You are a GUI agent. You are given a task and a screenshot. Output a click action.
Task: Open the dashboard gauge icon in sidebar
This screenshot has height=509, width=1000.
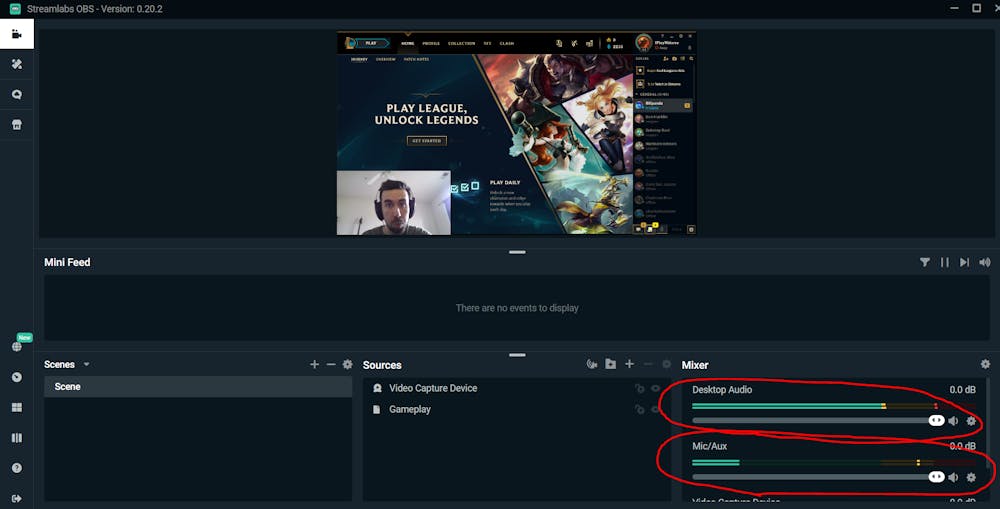tap(17, 377)
